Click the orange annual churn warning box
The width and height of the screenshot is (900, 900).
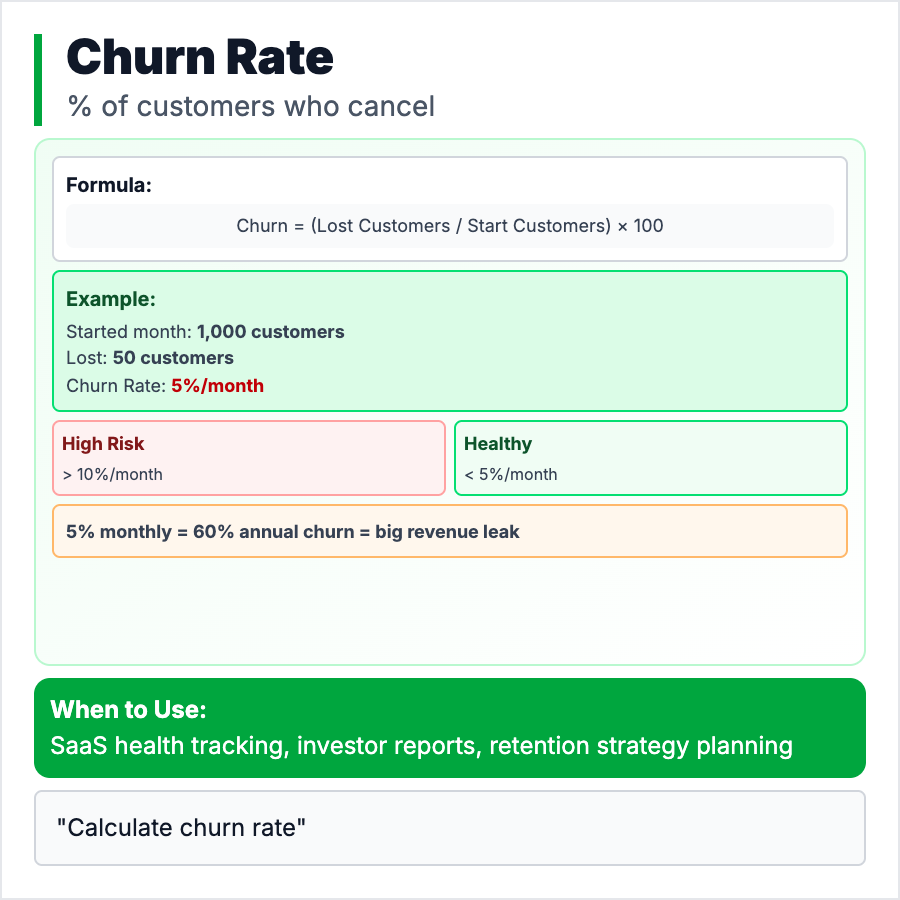(x=449, y=531)
